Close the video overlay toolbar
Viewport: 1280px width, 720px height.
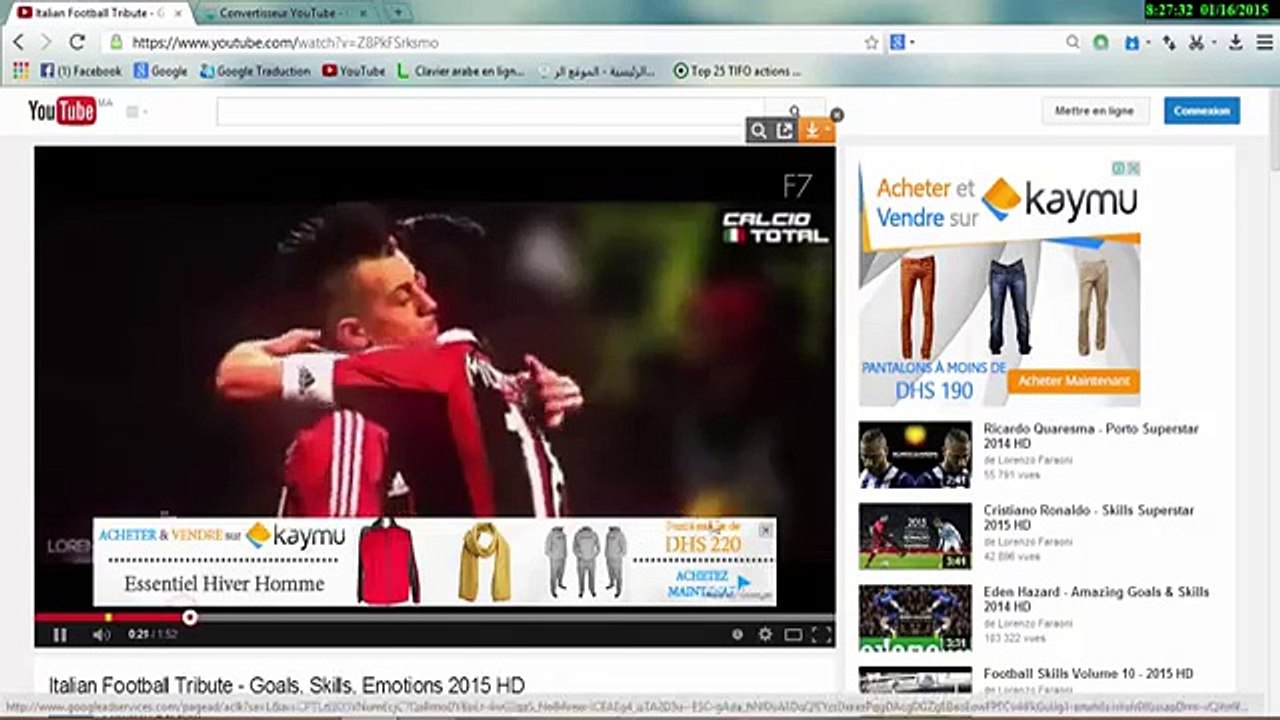point(837,115)
